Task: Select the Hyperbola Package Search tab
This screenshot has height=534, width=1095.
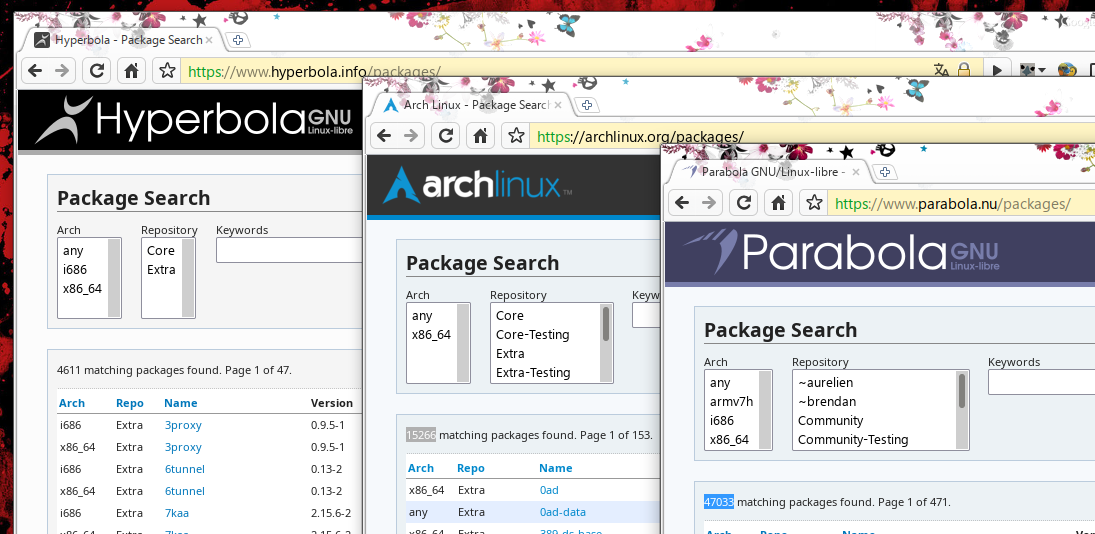Action: [120, 40]
